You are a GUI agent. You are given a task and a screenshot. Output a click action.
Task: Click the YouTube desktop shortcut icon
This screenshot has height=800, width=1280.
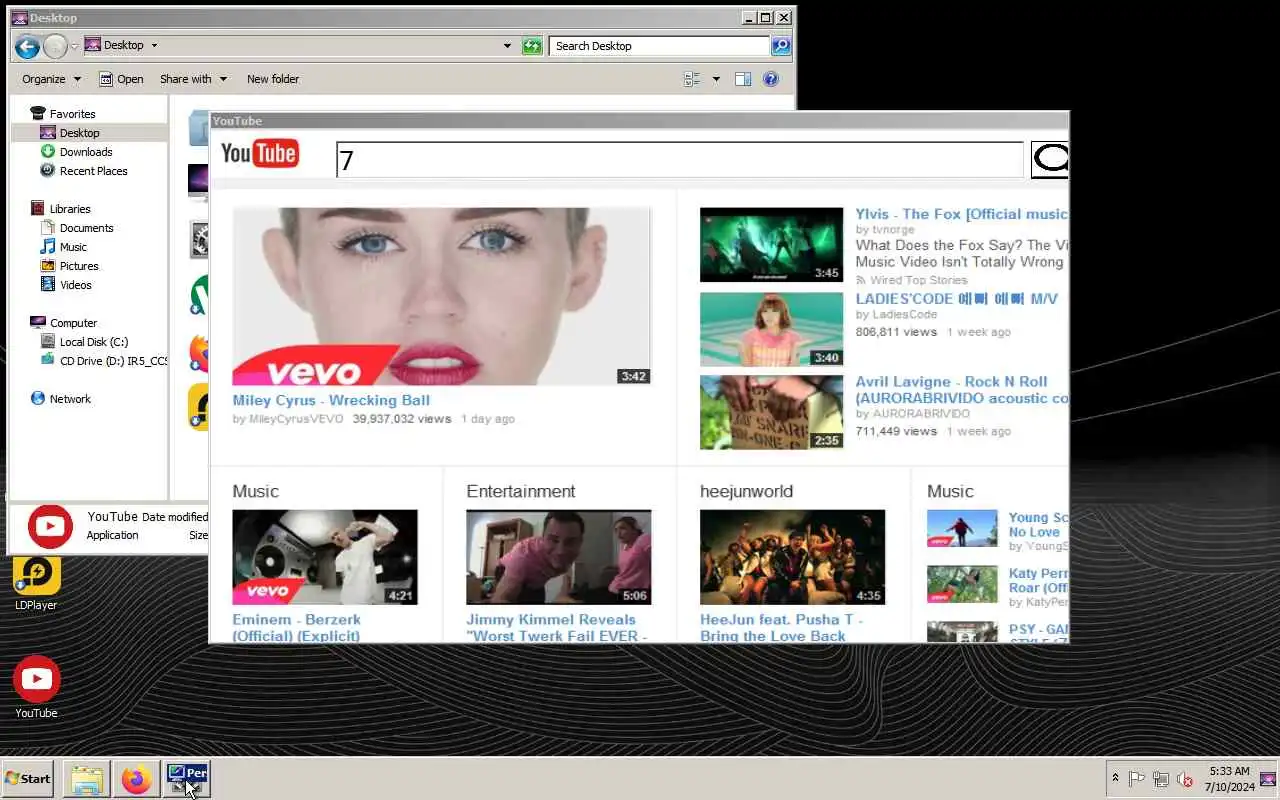(36, 686)
